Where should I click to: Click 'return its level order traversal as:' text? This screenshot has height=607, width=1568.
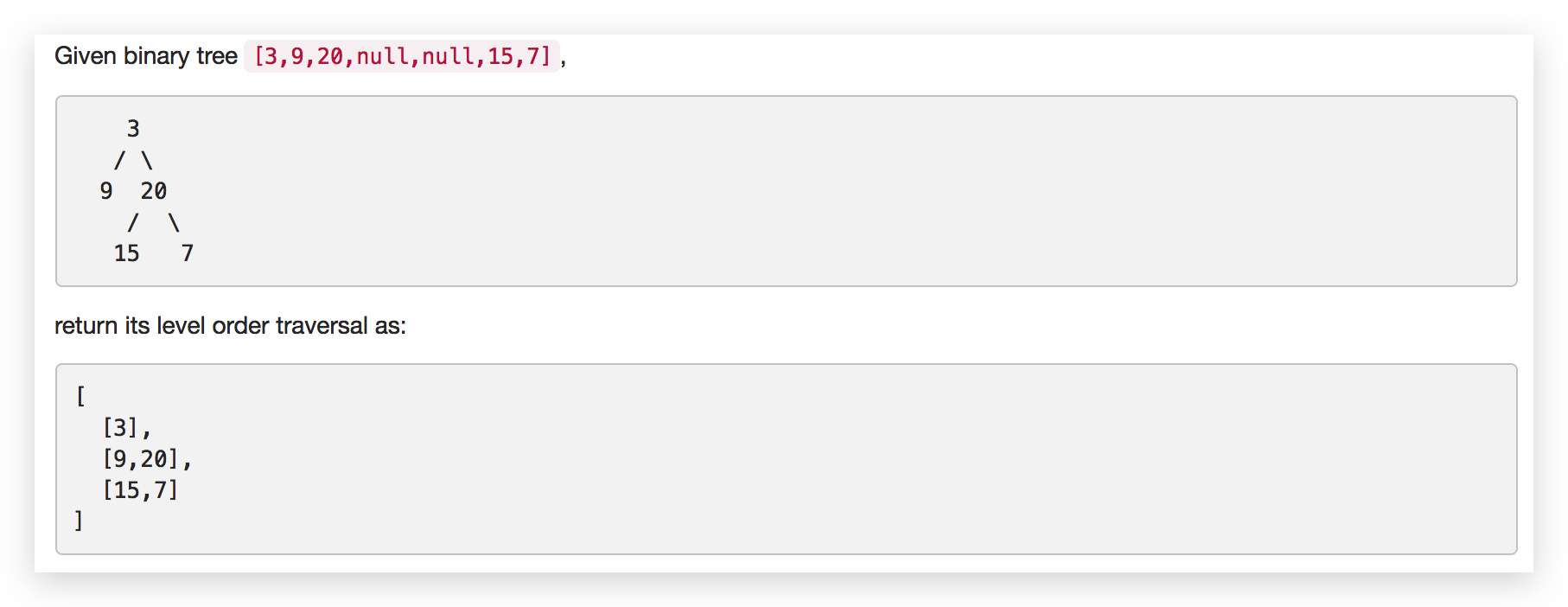(230, 326)
